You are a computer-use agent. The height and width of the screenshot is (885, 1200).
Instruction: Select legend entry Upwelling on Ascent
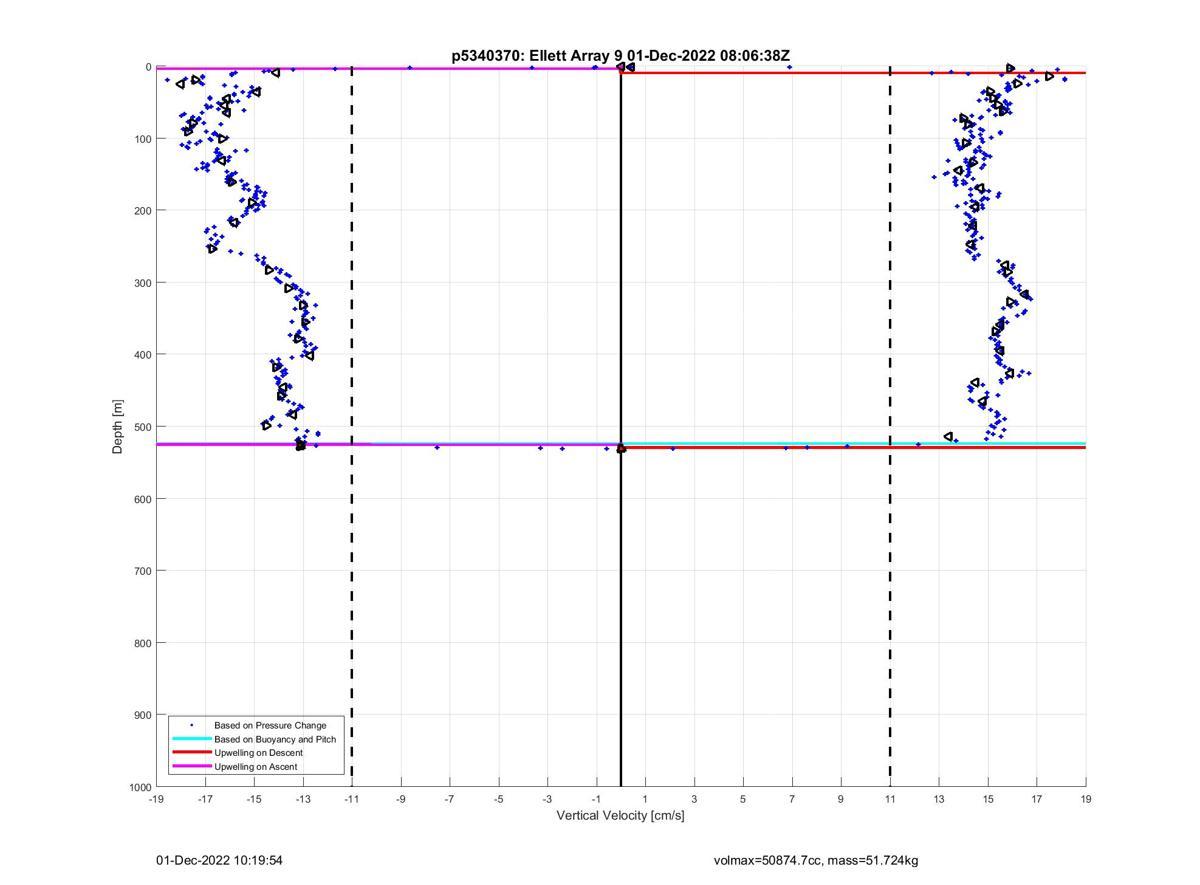pyautogui.click(x=256, y=767)
